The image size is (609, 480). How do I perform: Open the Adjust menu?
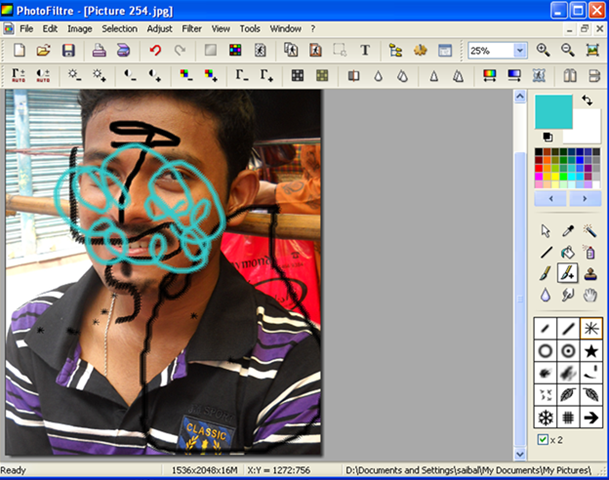pyautogui.click(x=159, y=29)
